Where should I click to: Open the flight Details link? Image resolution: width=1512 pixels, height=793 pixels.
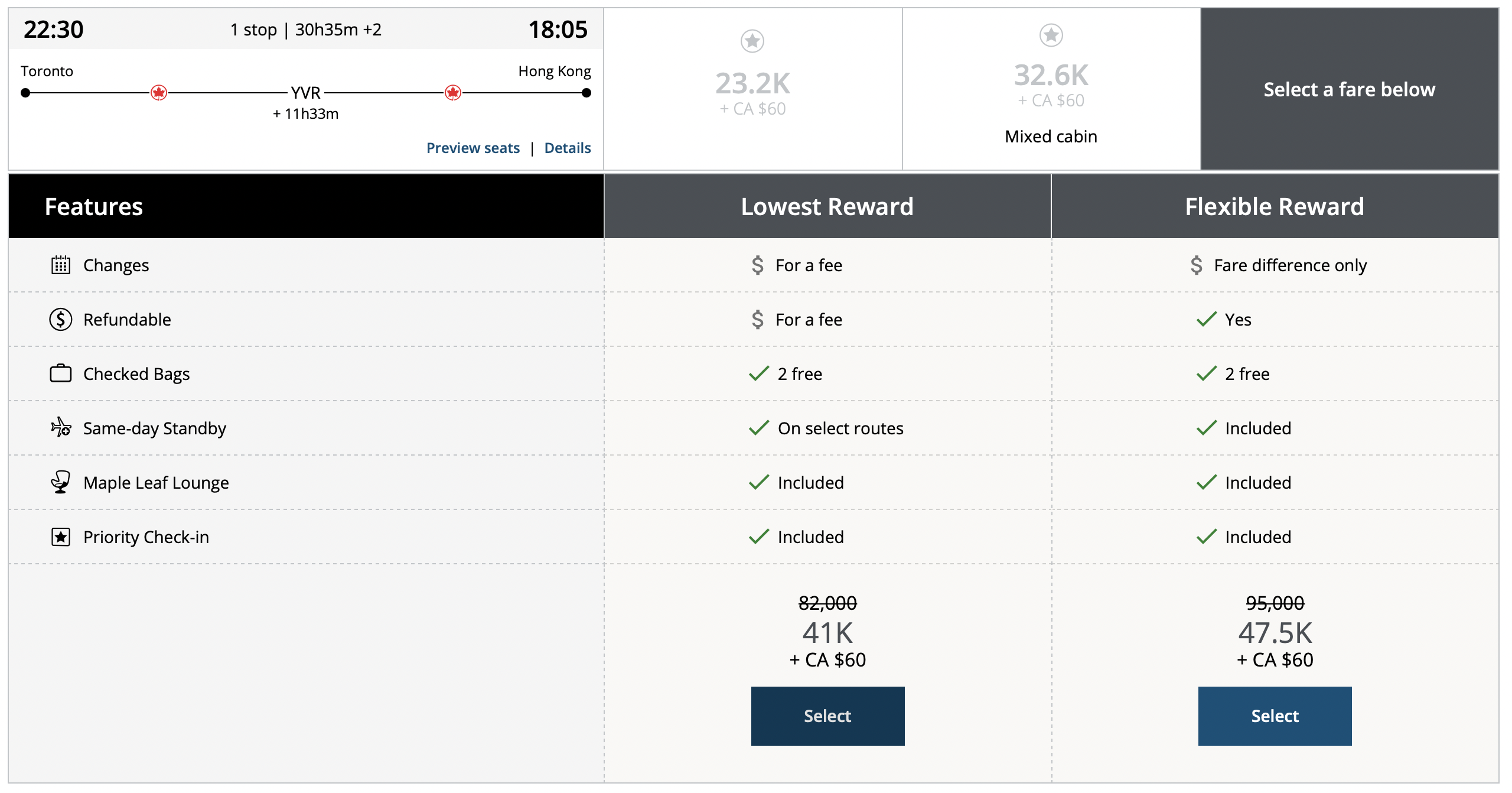point(568,148)
